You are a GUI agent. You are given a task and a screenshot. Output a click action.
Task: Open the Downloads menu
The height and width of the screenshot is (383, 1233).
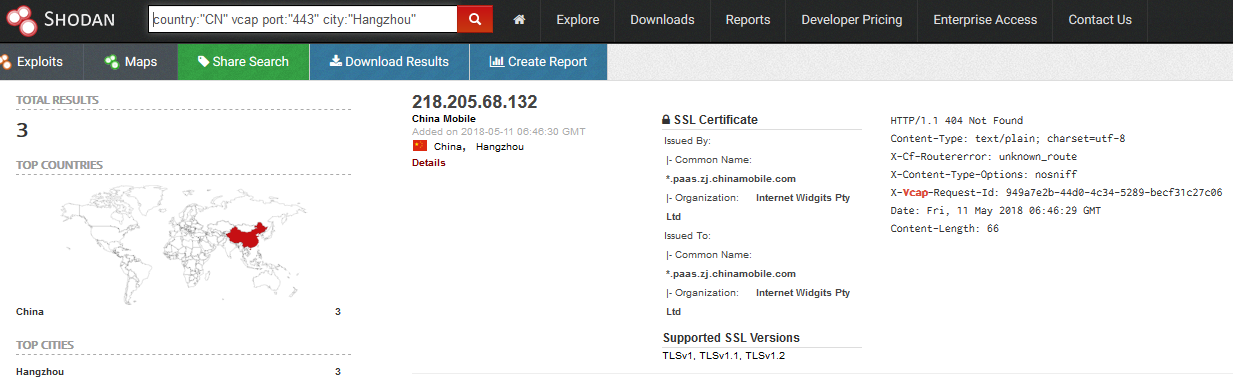[x=662, y=19]
